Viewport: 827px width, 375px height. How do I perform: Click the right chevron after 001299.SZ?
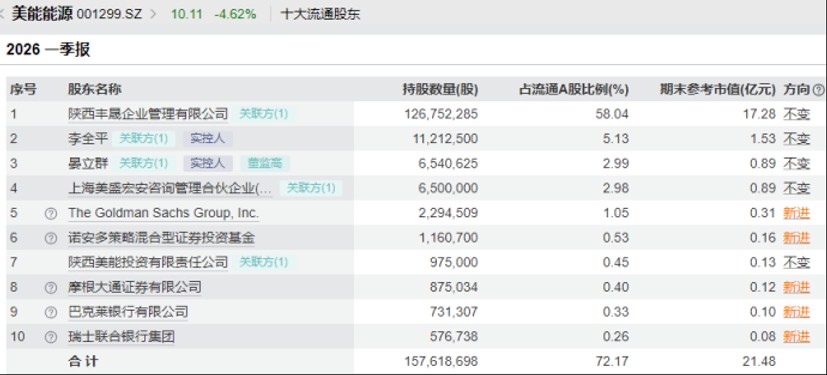pyautogui.click(x=153, y=14)
